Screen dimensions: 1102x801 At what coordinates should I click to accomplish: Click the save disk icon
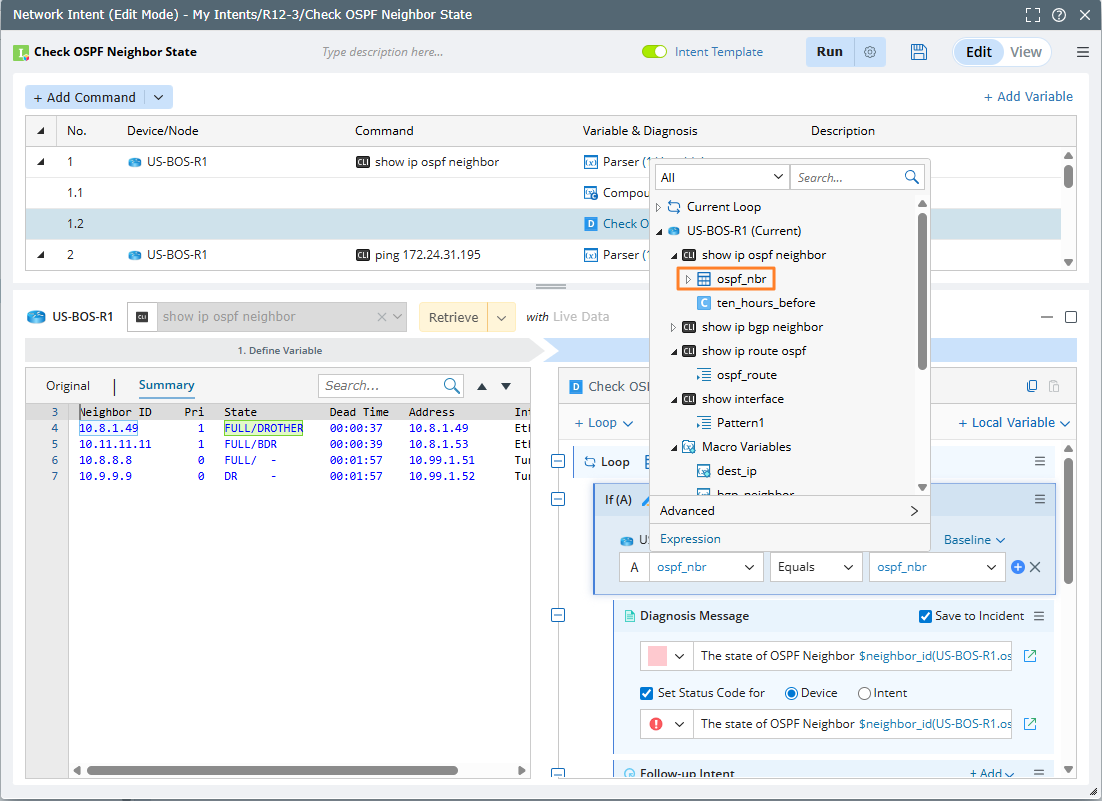(x=919, y=52)
